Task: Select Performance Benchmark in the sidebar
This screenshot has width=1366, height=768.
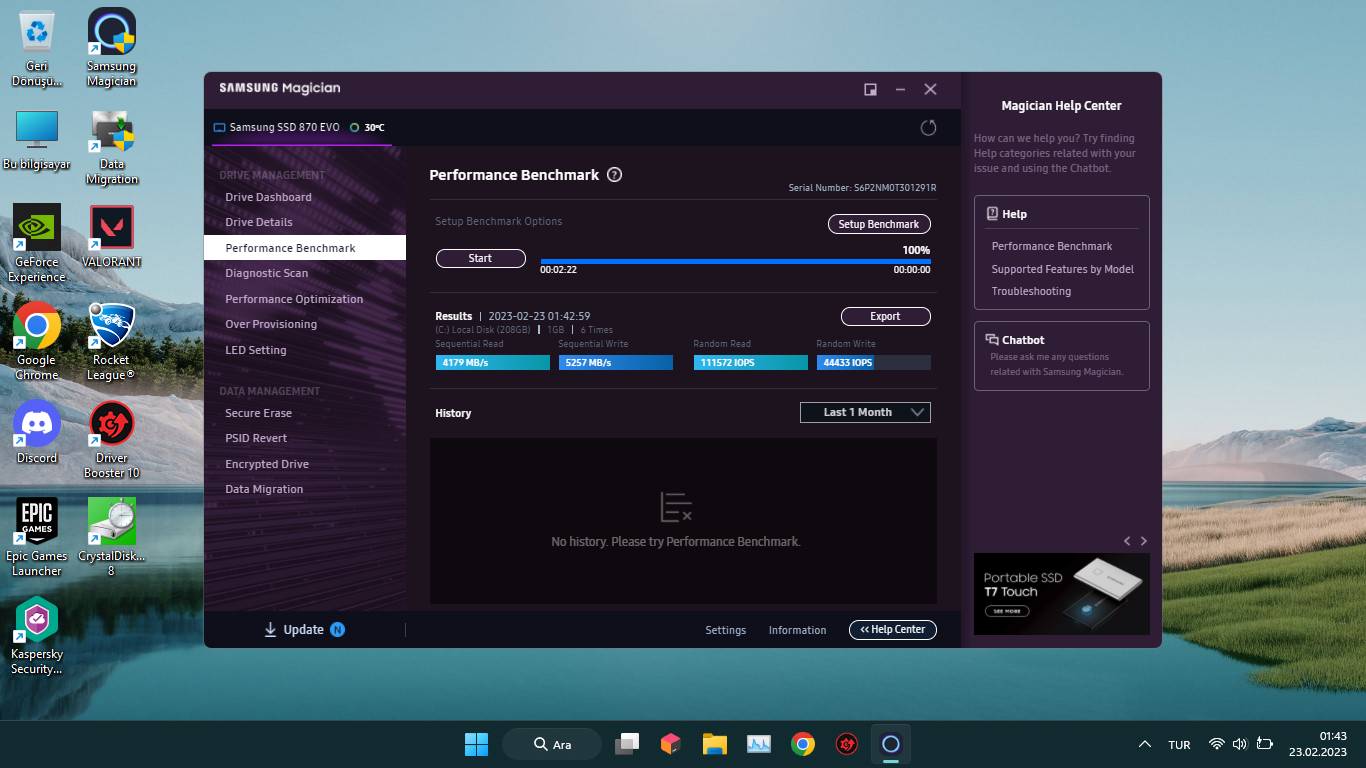Action: click(x=305, y=248)
